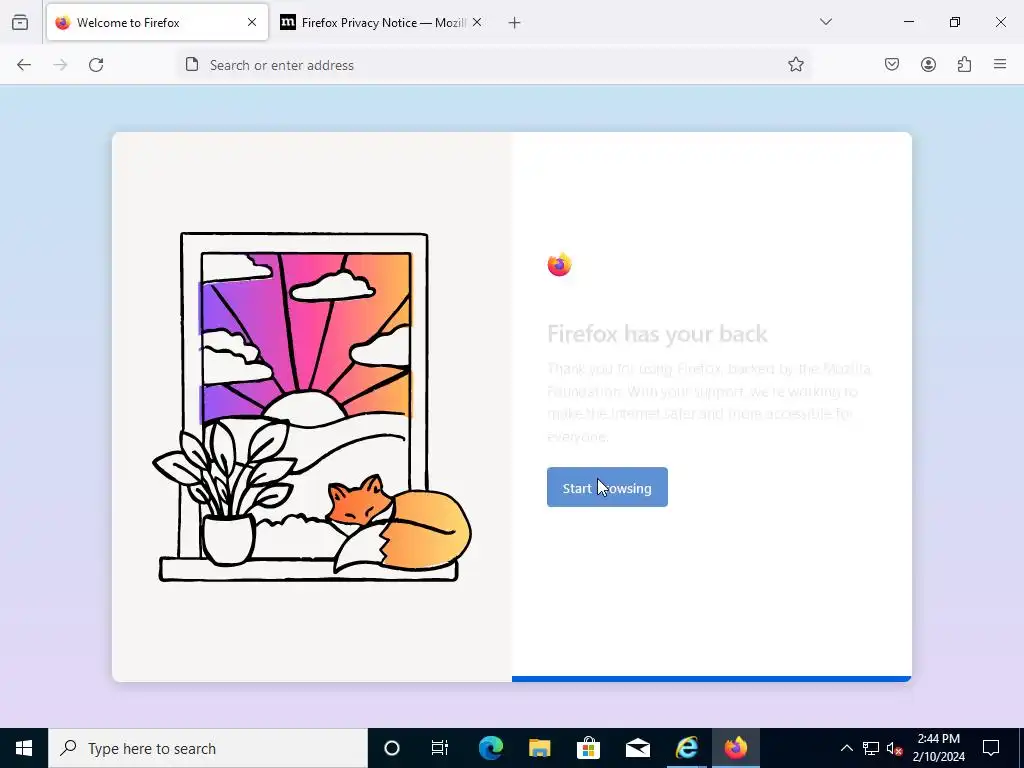Open Firefox account icon
The width and height of the screenshot is (1024, 768).
coord(928,64)
